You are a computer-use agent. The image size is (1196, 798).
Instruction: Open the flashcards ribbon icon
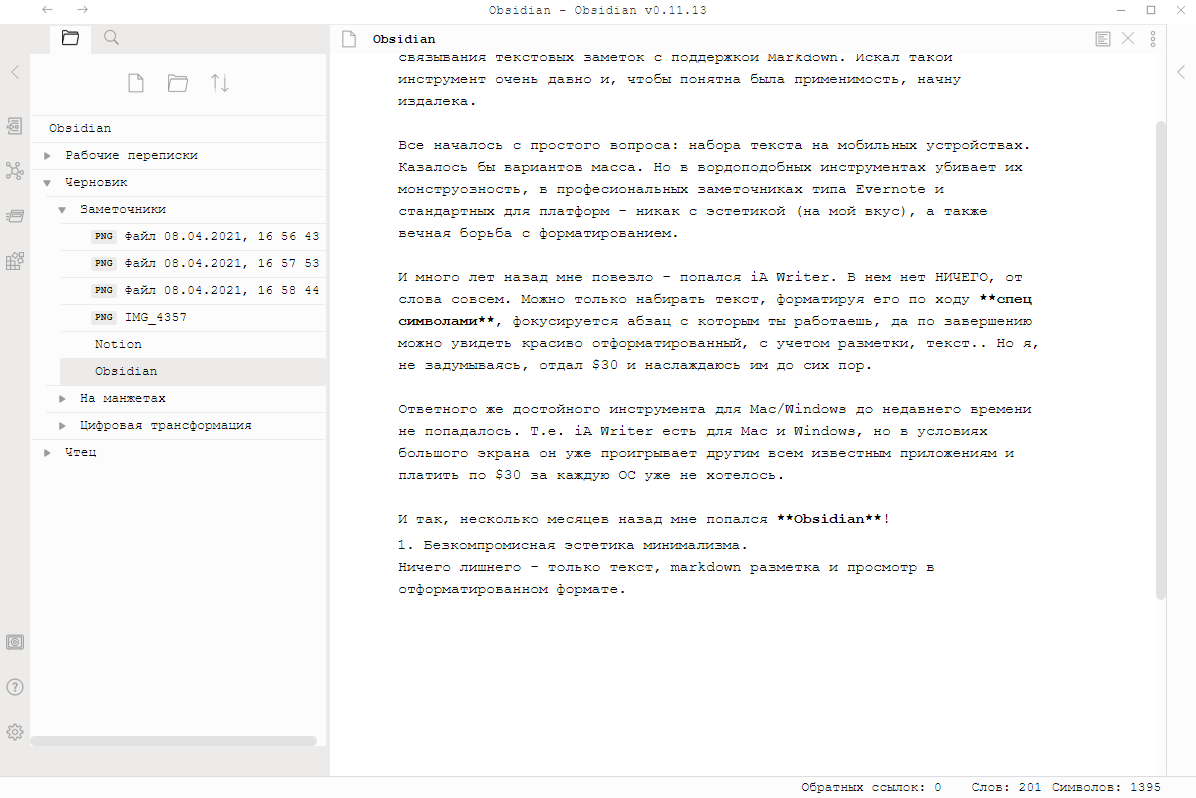click(14, 216)
